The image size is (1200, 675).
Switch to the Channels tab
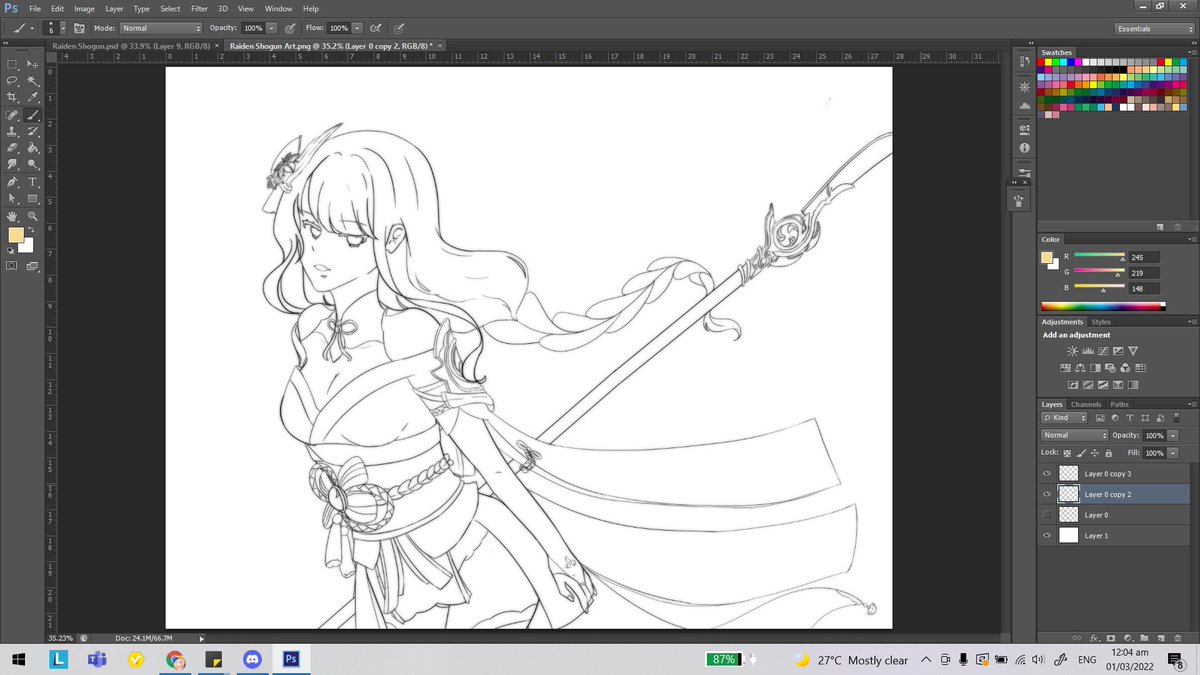pos(1086,404)
